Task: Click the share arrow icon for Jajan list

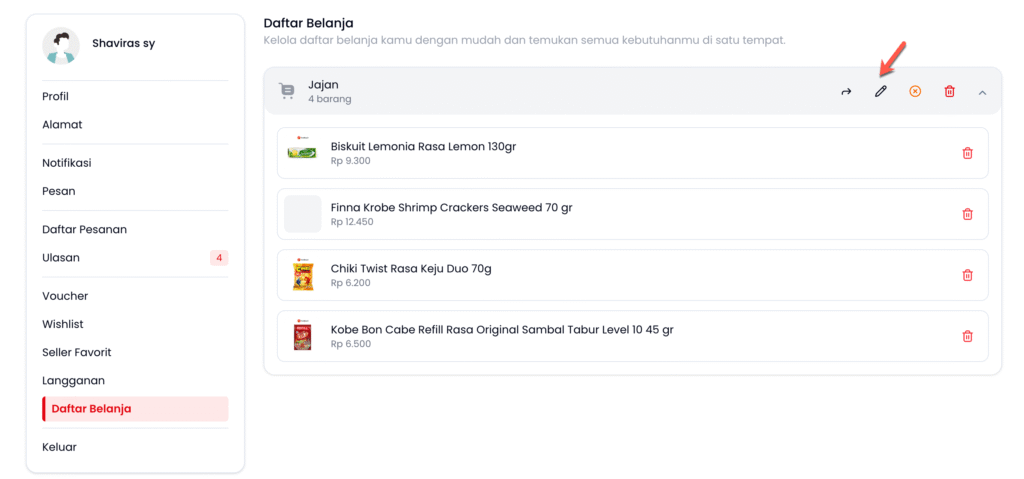Action: 846,92
